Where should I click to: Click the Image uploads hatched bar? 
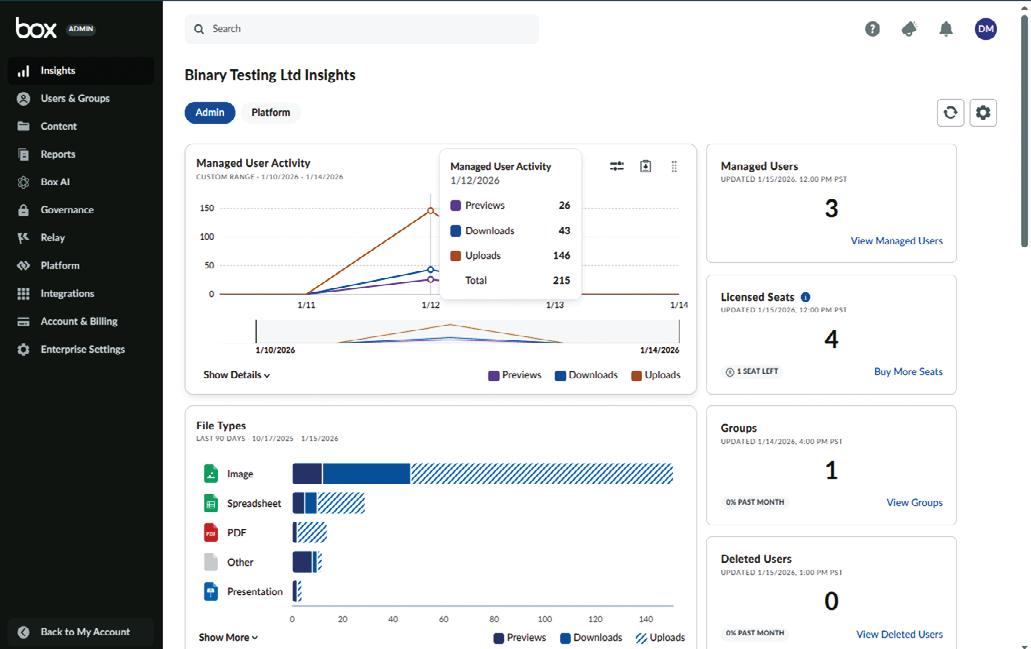click(x=542, y=473)
